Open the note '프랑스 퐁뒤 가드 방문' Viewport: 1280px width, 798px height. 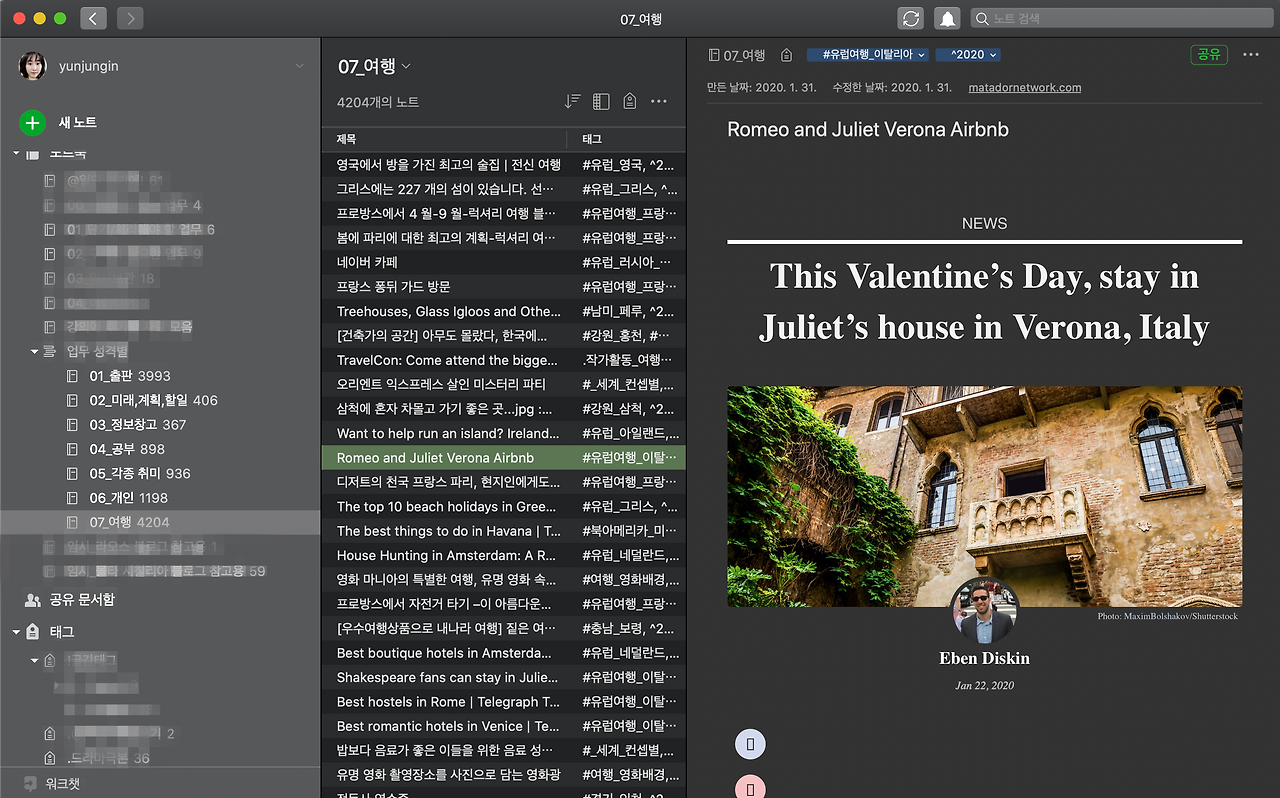pyautogui.click(x=504, y=287)
